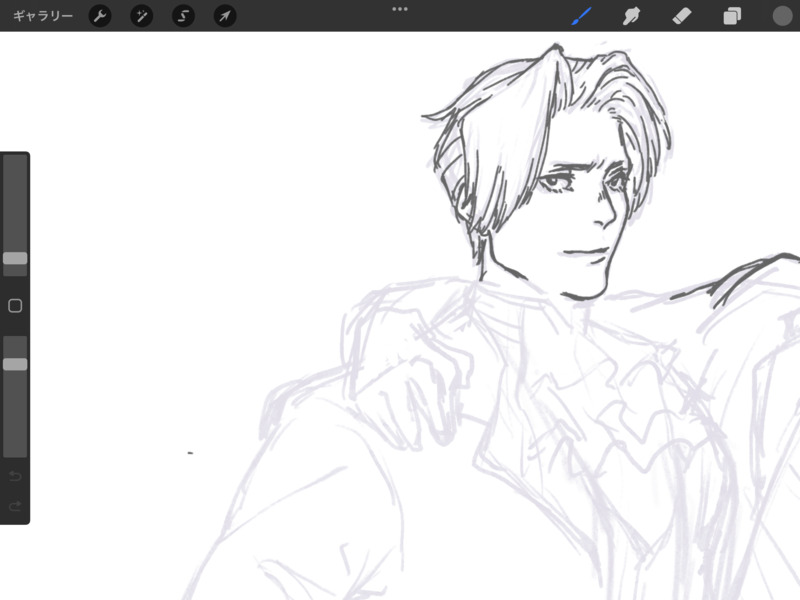Activate the Selection tool (S icon)
The image size is (800, 600).
coord(183,16)
